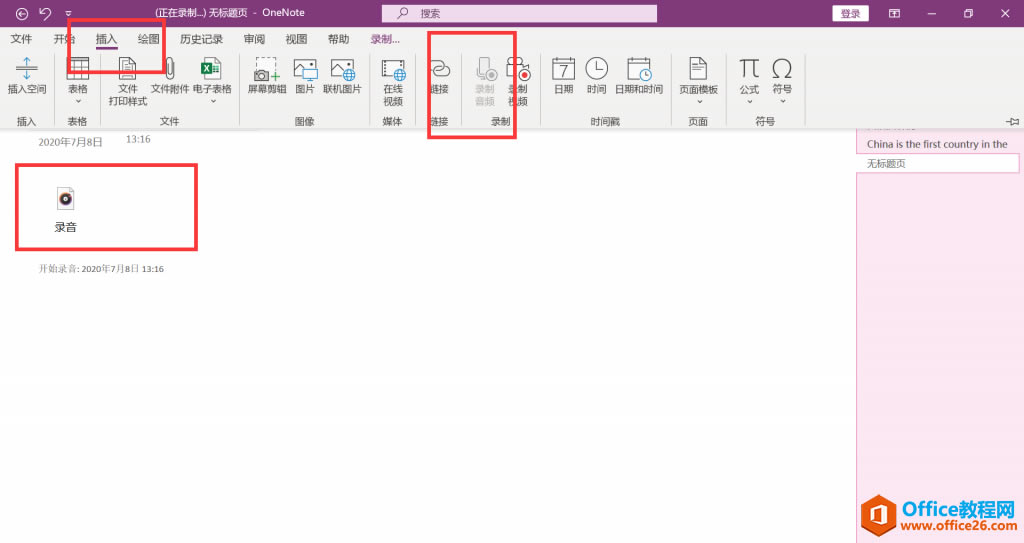The image size is (1024, 543).
Task: Switch to the View tab
Action: click(296, 39)
